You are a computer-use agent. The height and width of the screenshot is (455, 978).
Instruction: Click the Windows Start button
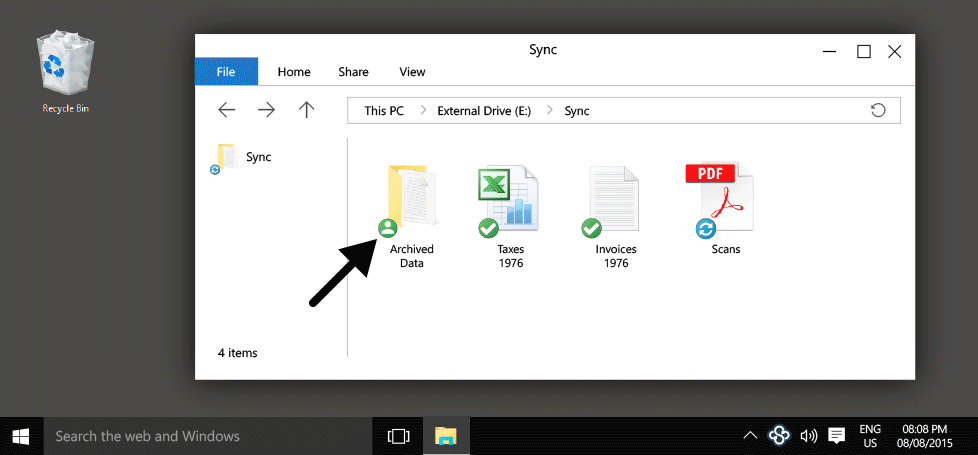click(x=21, y=436)
